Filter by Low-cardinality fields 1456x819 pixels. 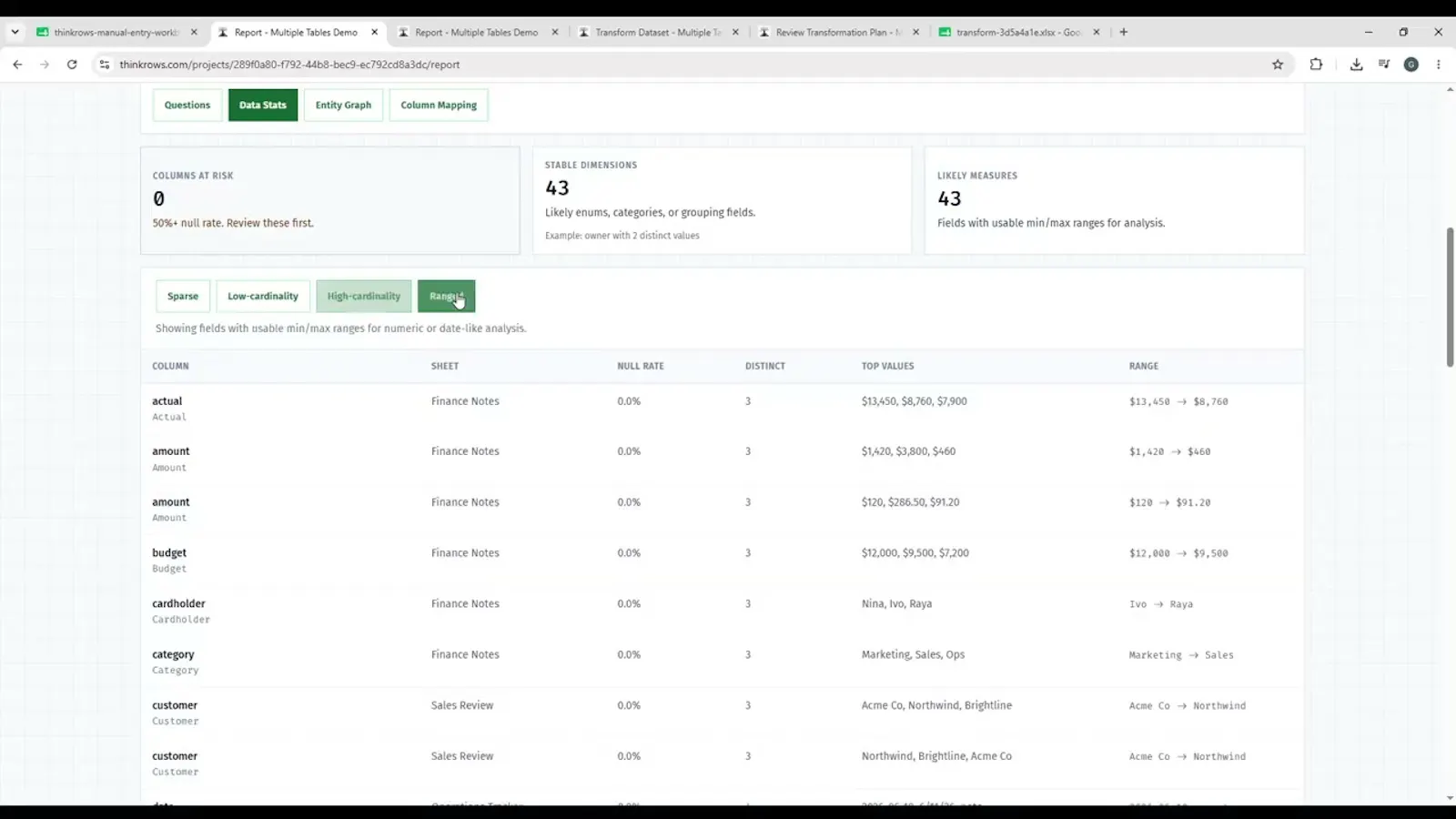[263, 296]
